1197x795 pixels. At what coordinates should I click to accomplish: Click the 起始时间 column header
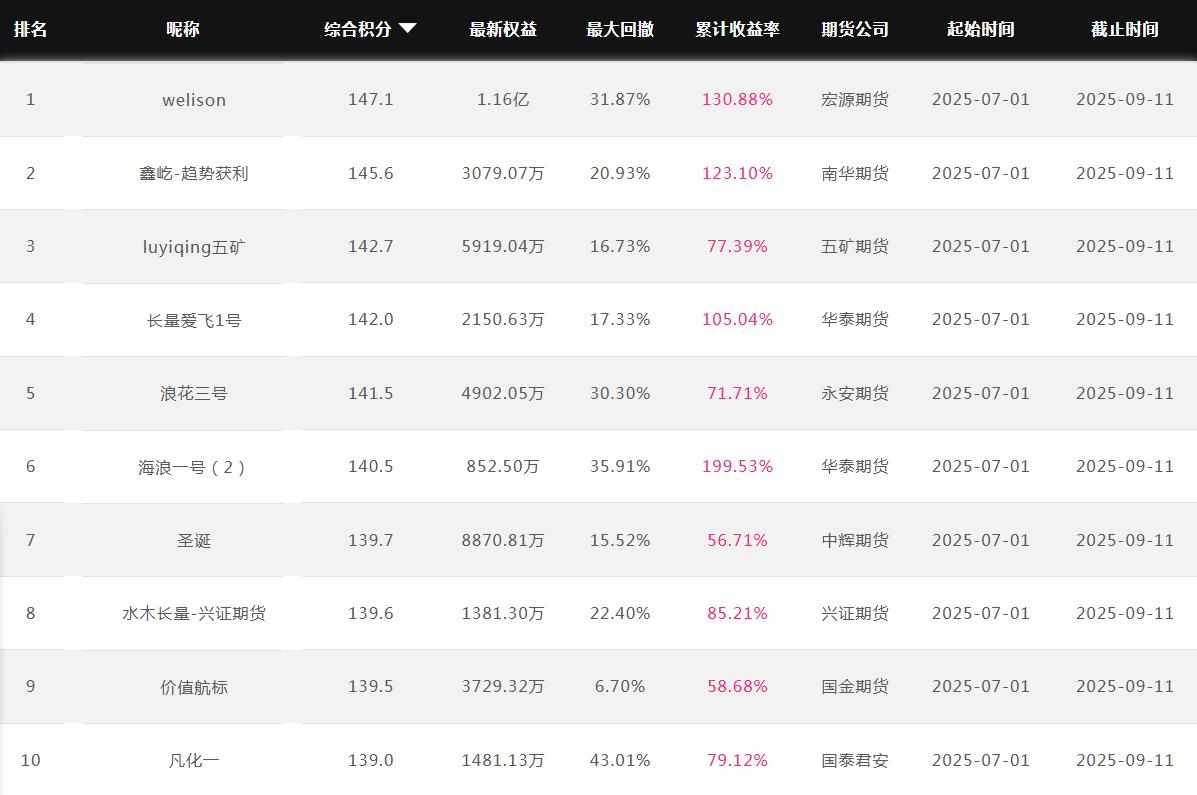[x=980, y=29]
